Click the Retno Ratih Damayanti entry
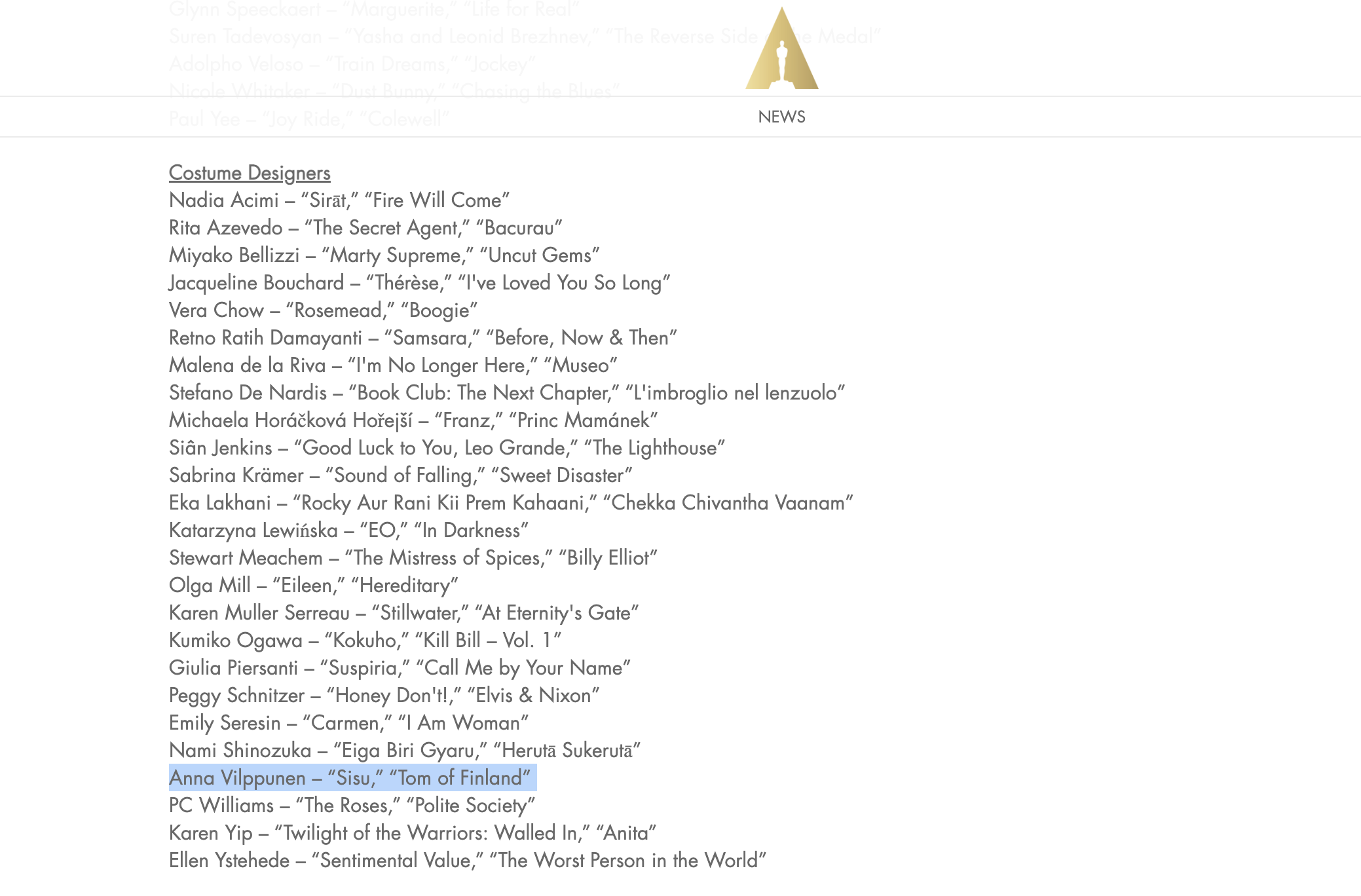 click(x=423, y=338)
